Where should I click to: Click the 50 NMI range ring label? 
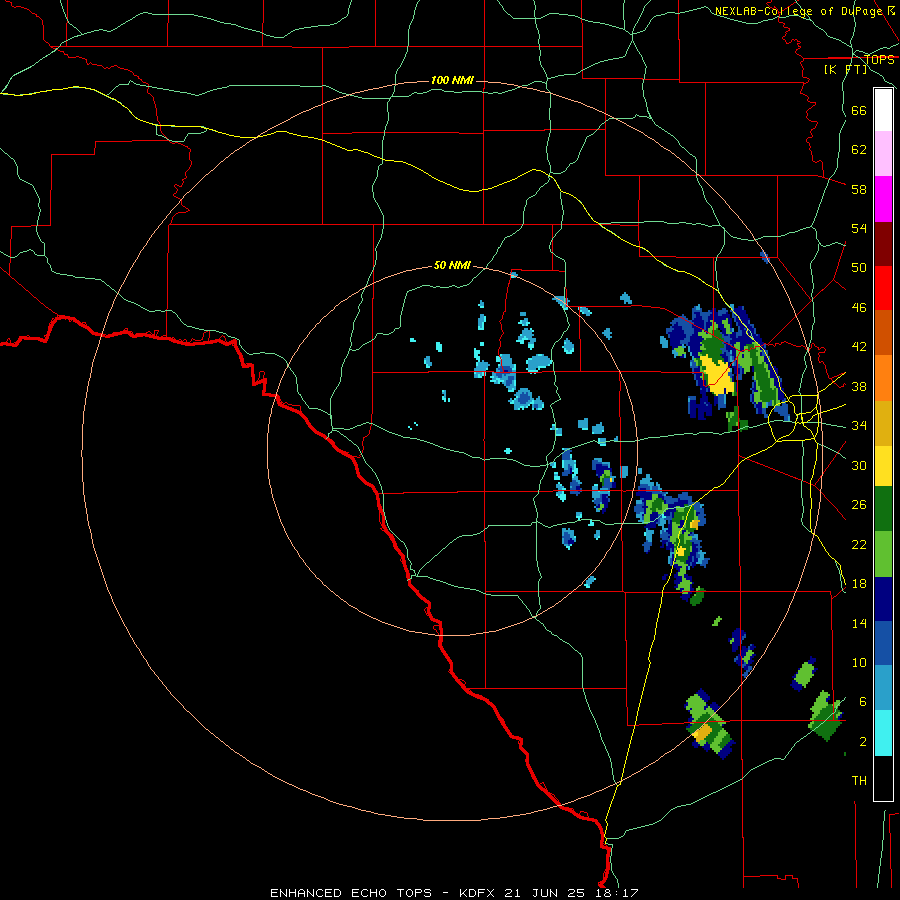pyautogui.click(x=452, y=265)
